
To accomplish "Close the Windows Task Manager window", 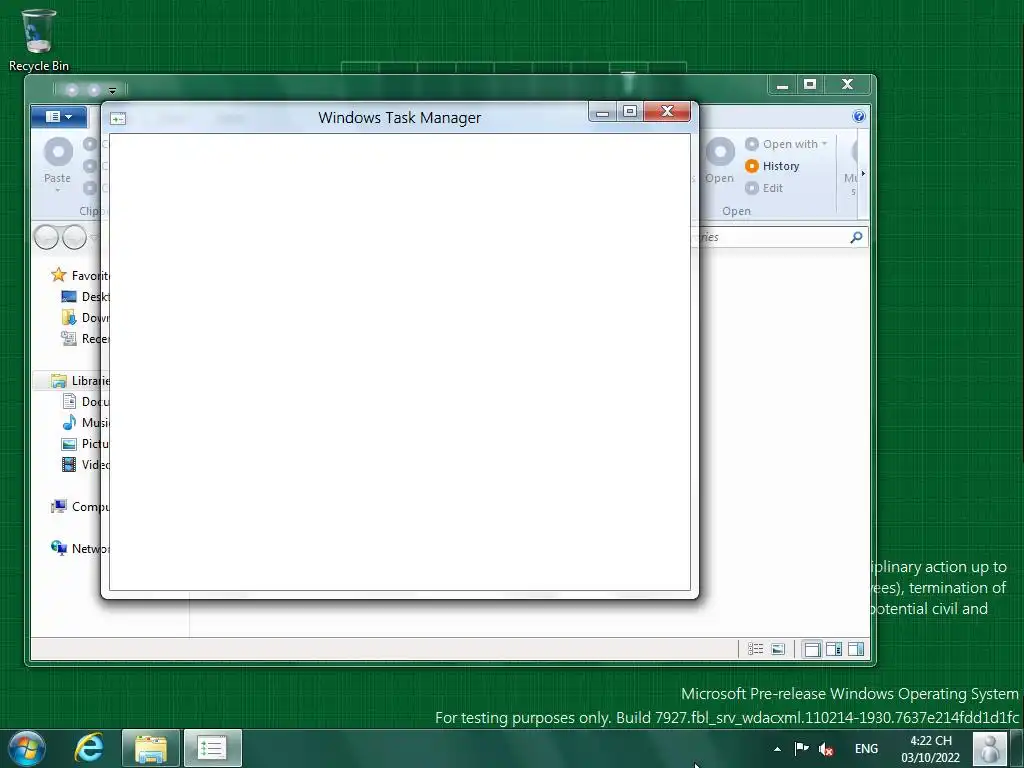I will point(667,112).
